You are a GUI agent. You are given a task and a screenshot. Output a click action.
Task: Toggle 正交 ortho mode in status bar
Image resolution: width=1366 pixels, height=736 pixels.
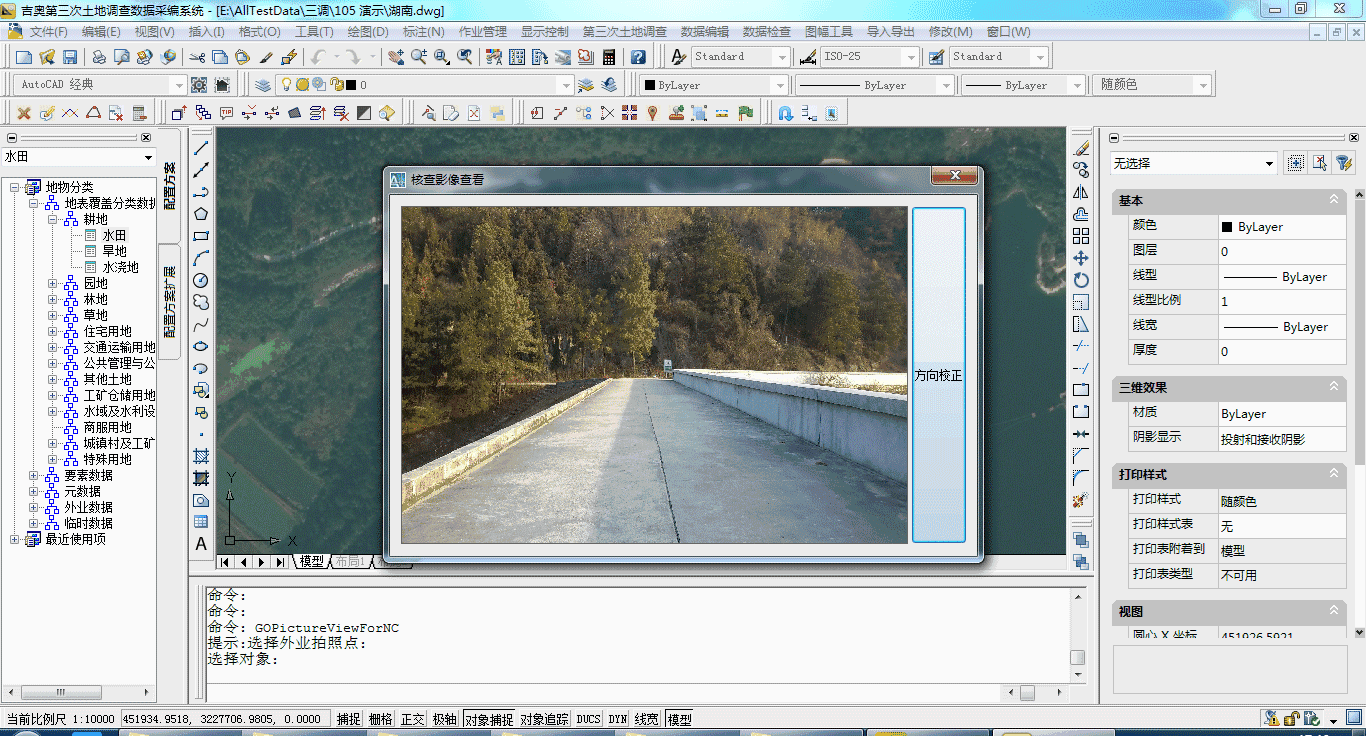(x=413, y=719)
